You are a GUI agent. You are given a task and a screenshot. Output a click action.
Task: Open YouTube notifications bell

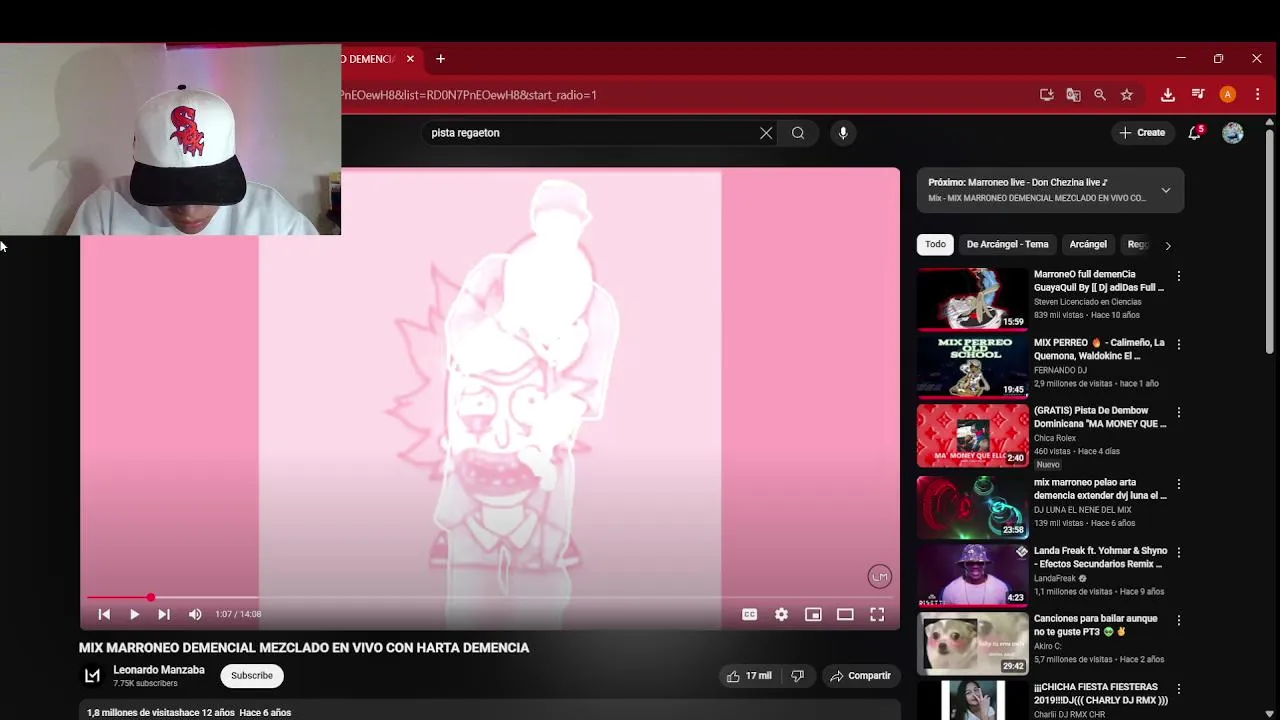tap(1194, 133)
